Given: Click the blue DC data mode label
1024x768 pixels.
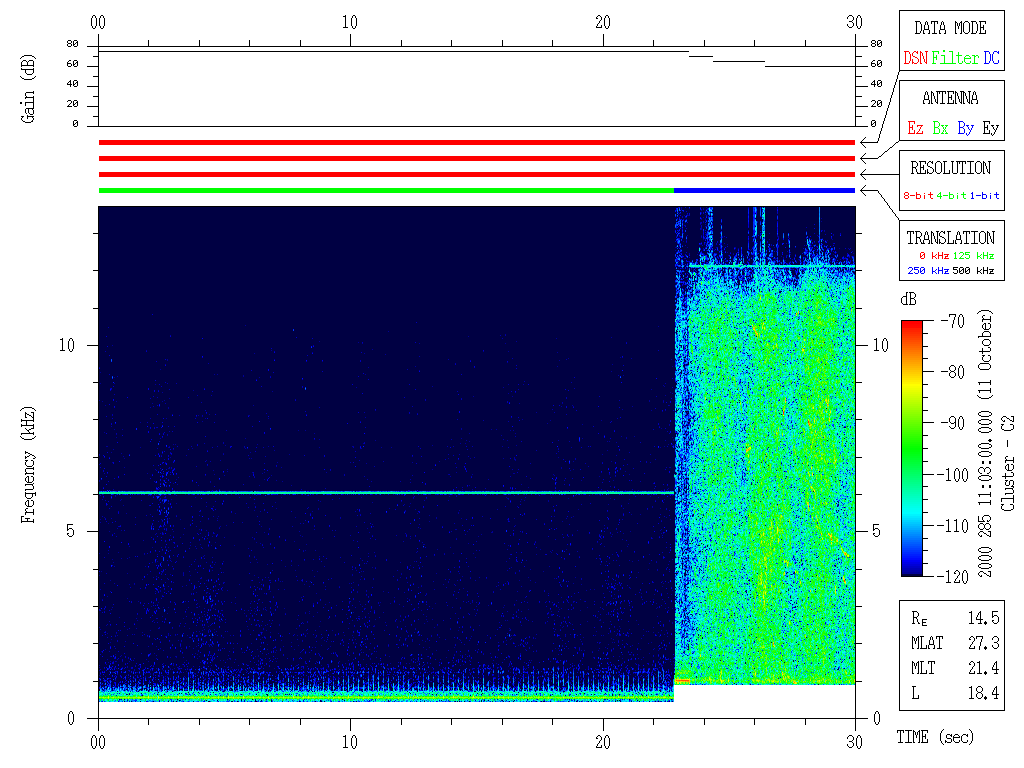Looking at the screenshot, I should 991,58.
